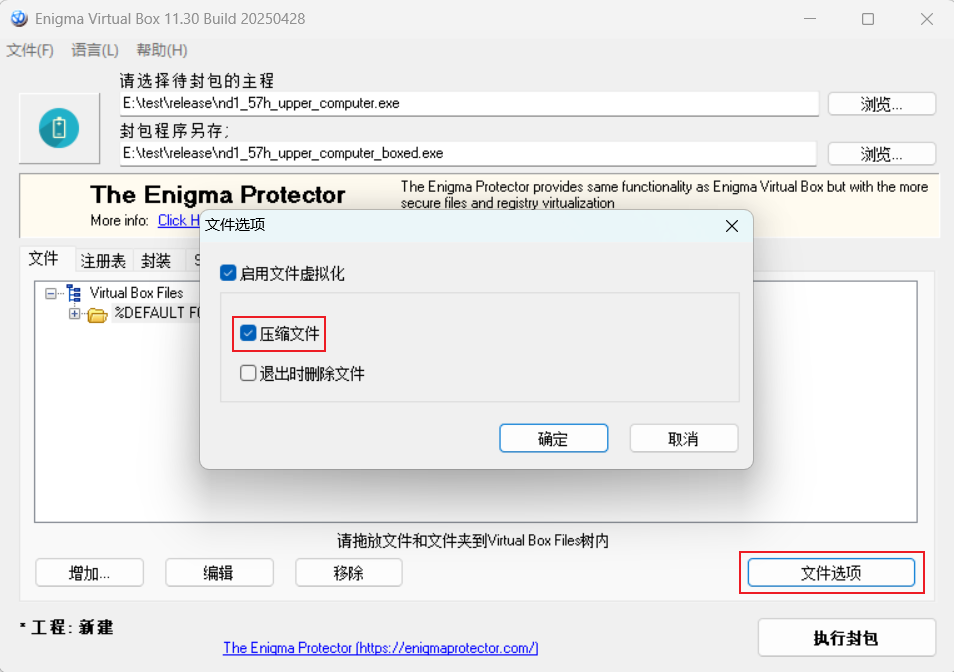The width and height of the screenshot is (954, 672).
Task: Switch to the 封装 tab
Action: pyautogui.click(x=156, y=261)
